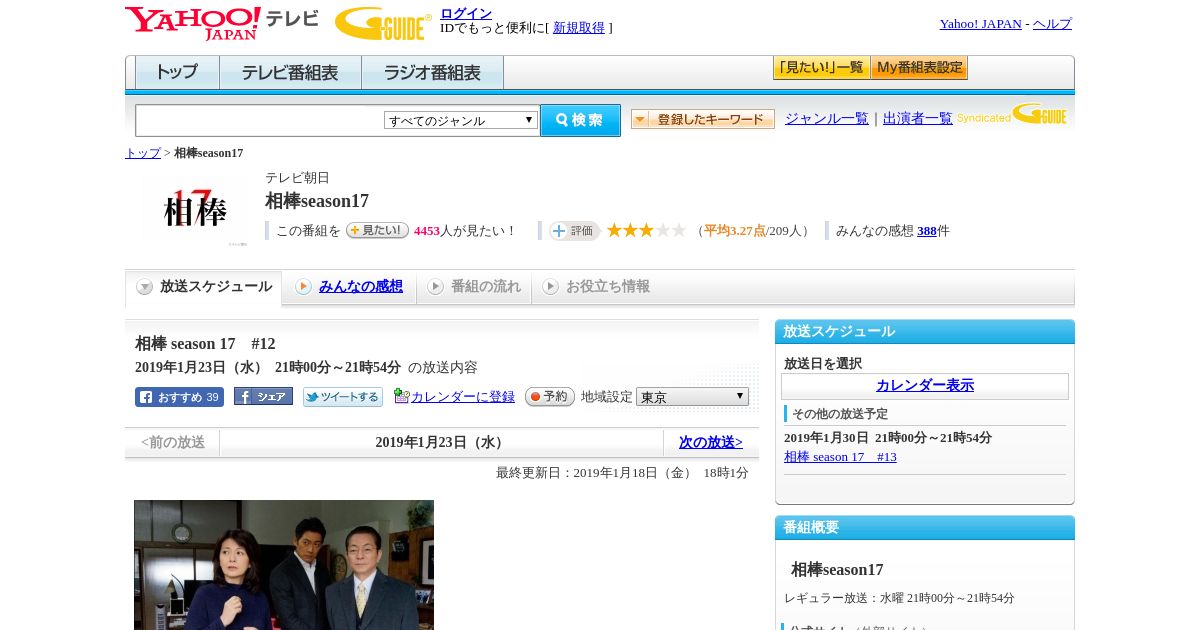Open the トップ navigation tab
This screenshot has height=630, width=1200.
177,73
